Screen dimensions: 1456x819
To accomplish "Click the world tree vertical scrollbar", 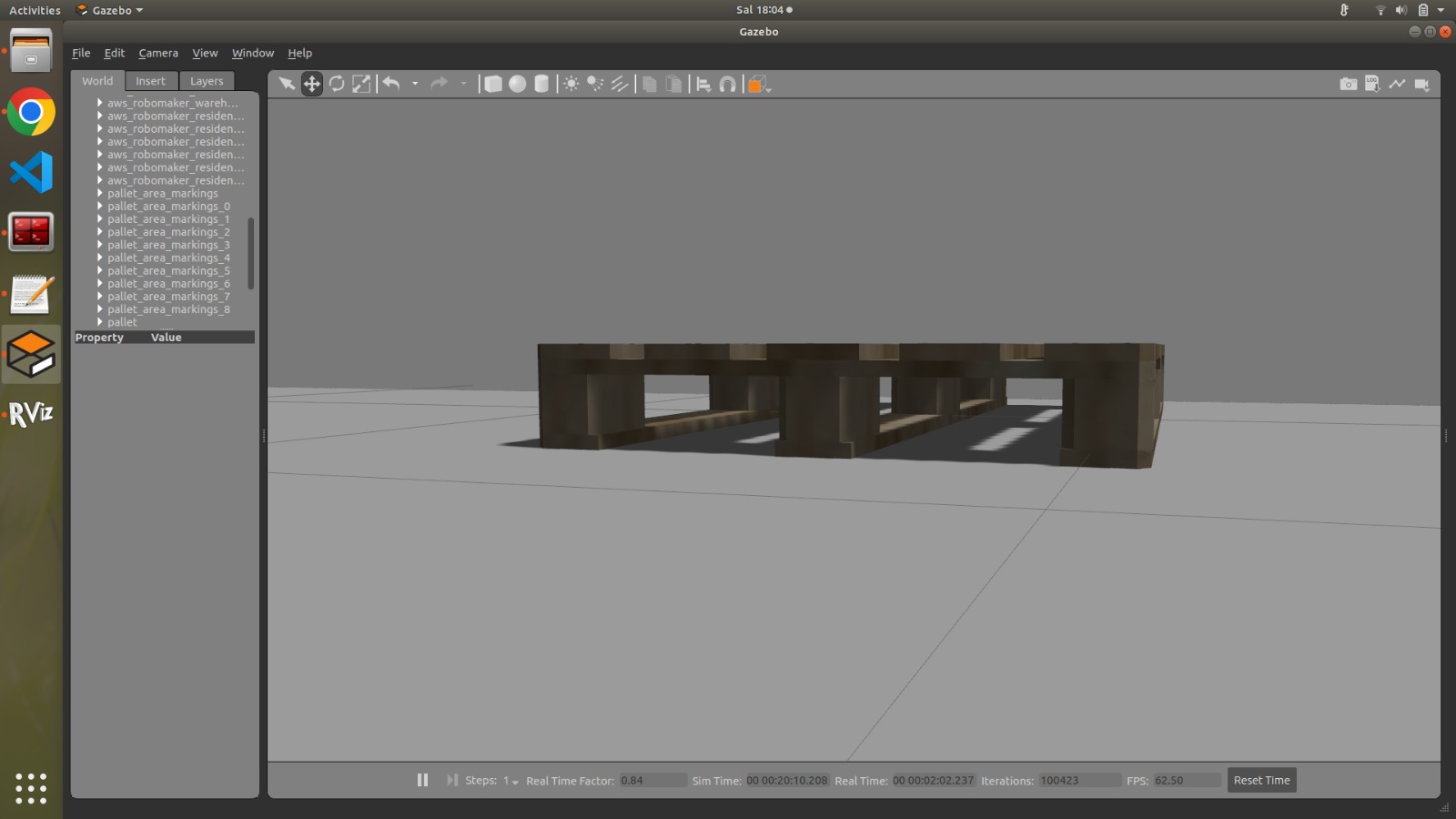I will tap(251, 253).
